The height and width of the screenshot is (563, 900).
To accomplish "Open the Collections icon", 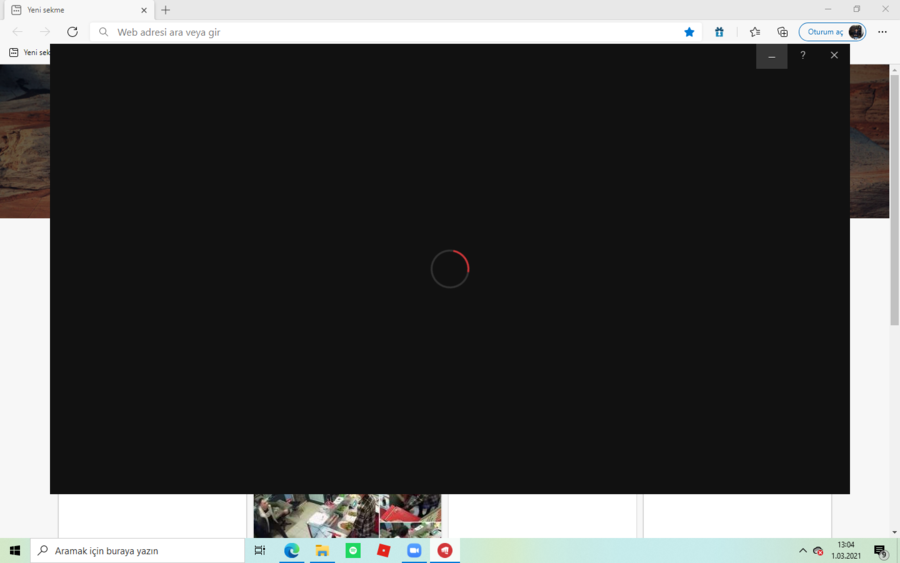I will pyautogui.click(x=782, y=32).
